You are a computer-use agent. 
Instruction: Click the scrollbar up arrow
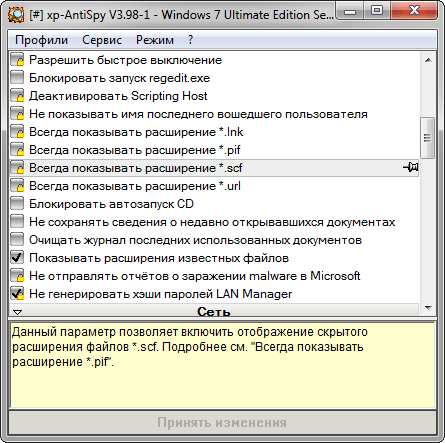(428, 60)
